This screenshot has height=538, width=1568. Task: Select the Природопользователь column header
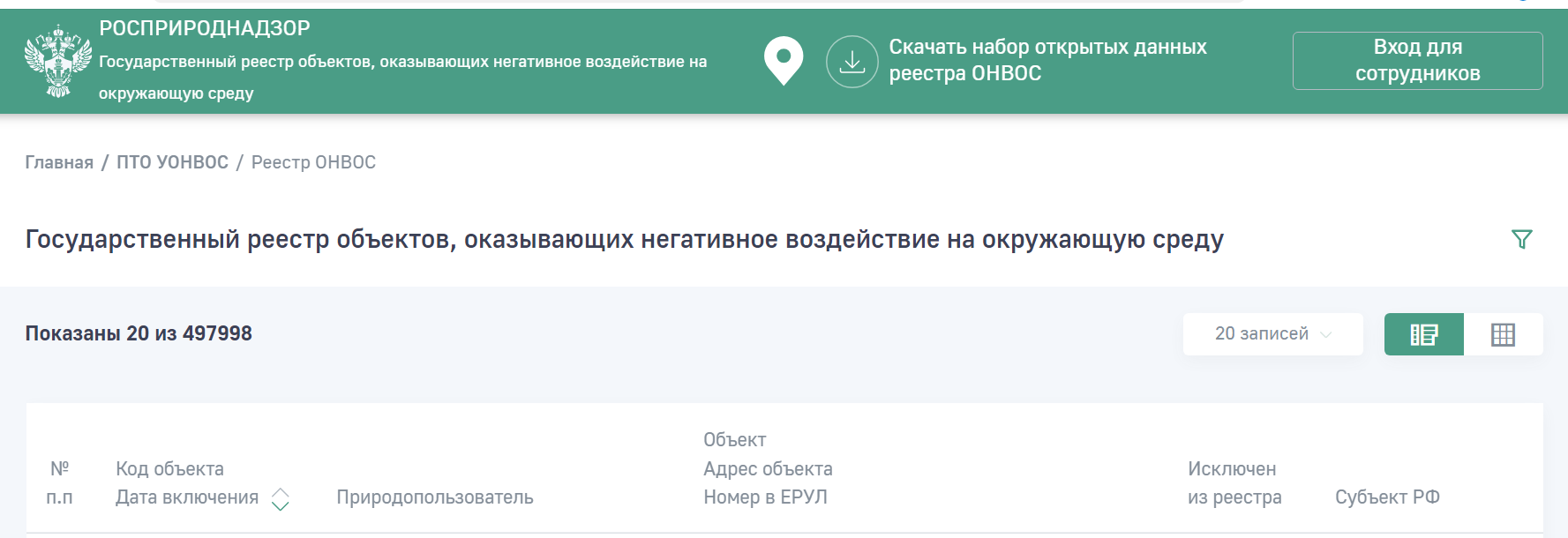tap(434, 497)
